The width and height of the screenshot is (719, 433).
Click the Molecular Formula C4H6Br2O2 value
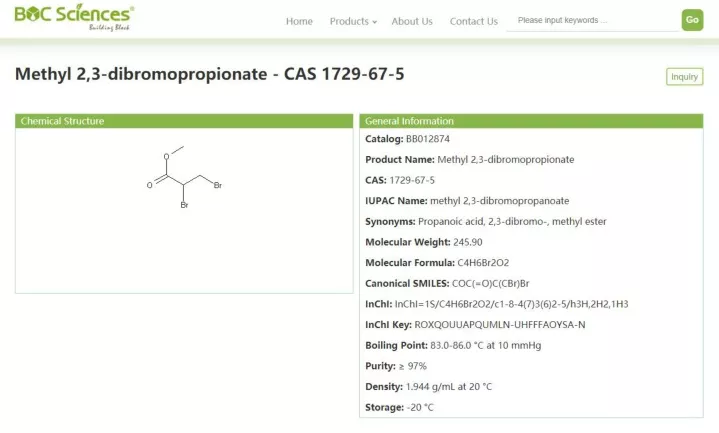pyautogui.click(x=483, y=263)
